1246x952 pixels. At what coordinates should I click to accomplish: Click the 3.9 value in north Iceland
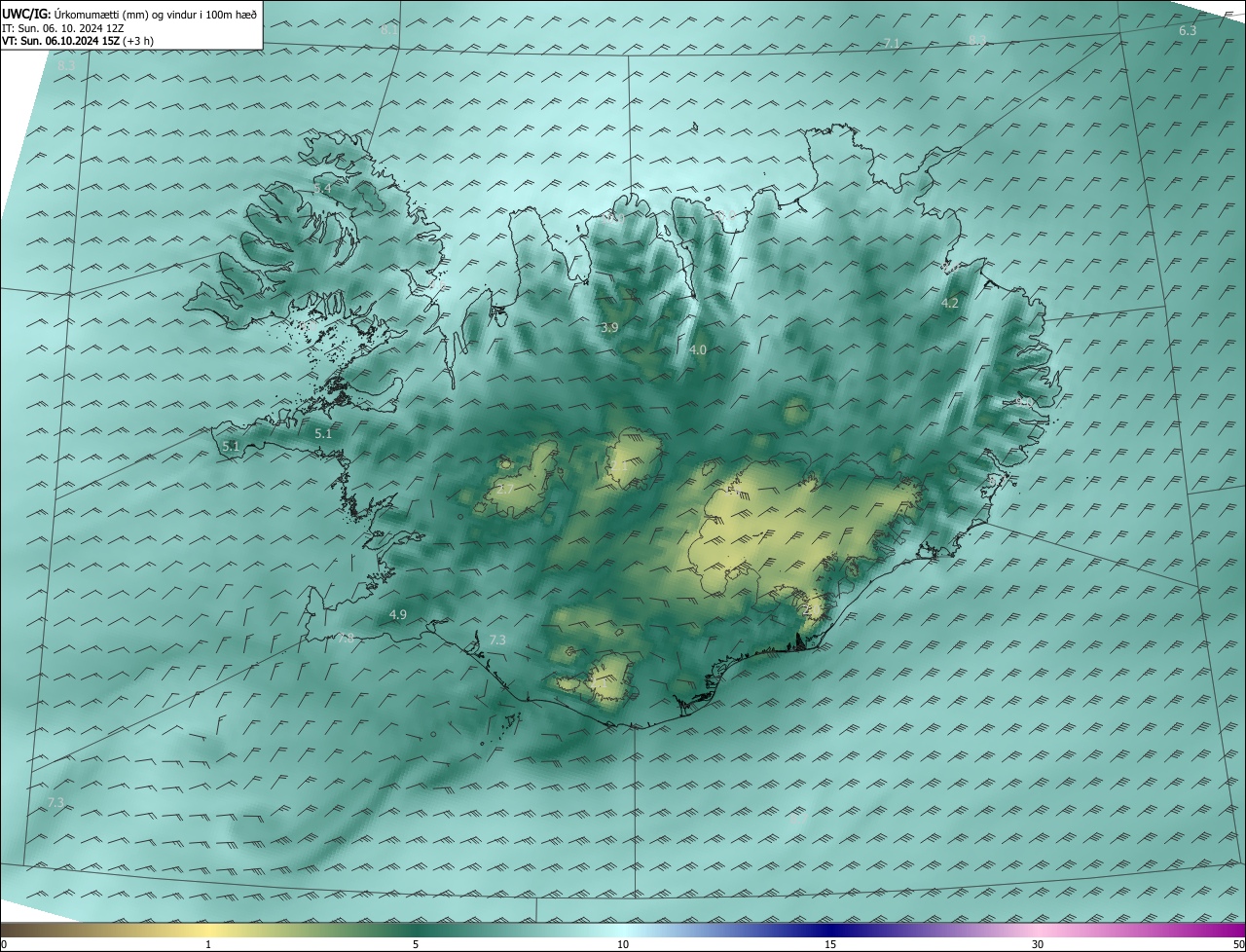pyautogui.click(x=609, y=328)
